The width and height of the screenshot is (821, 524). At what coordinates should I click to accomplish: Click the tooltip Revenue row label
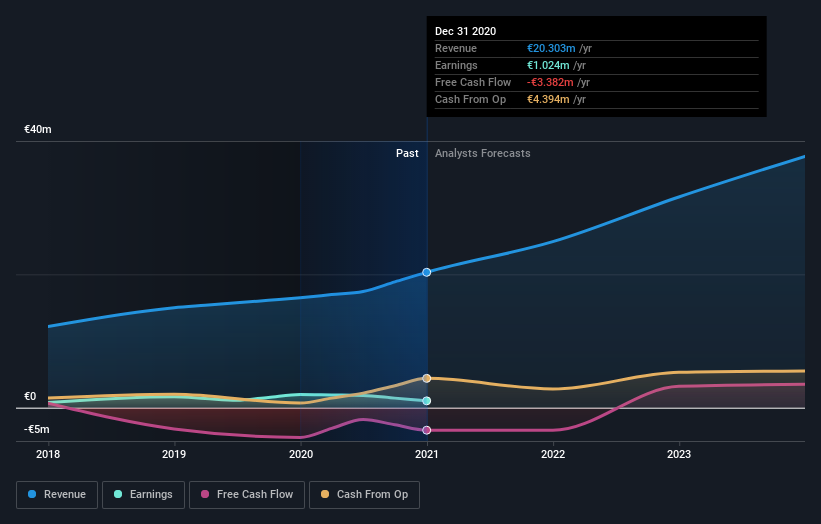click(456, 48)
